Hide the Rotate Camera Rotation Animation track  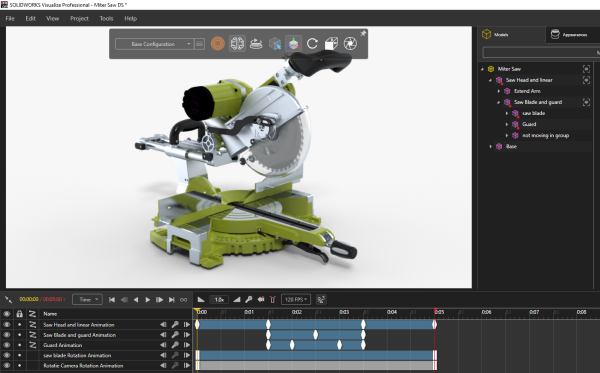tap(7, 366)
